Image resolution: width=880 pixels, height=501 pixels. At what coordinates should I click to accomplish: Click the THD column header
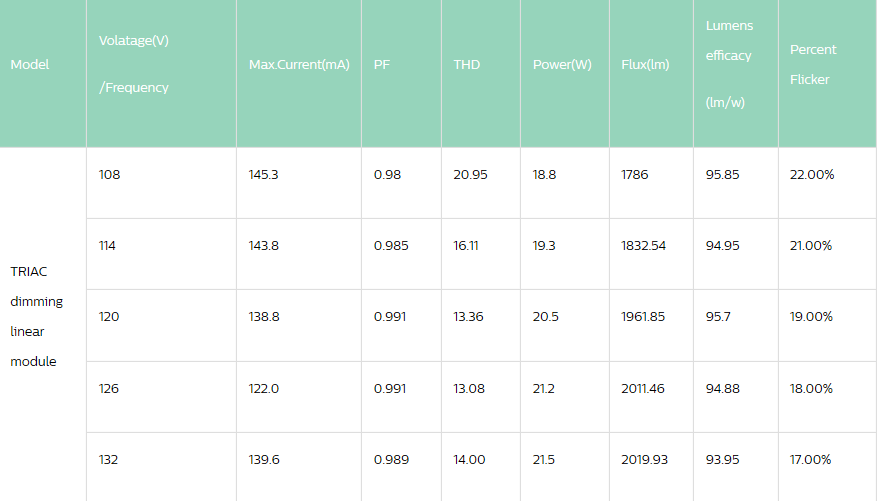click(x=466, y=65)
